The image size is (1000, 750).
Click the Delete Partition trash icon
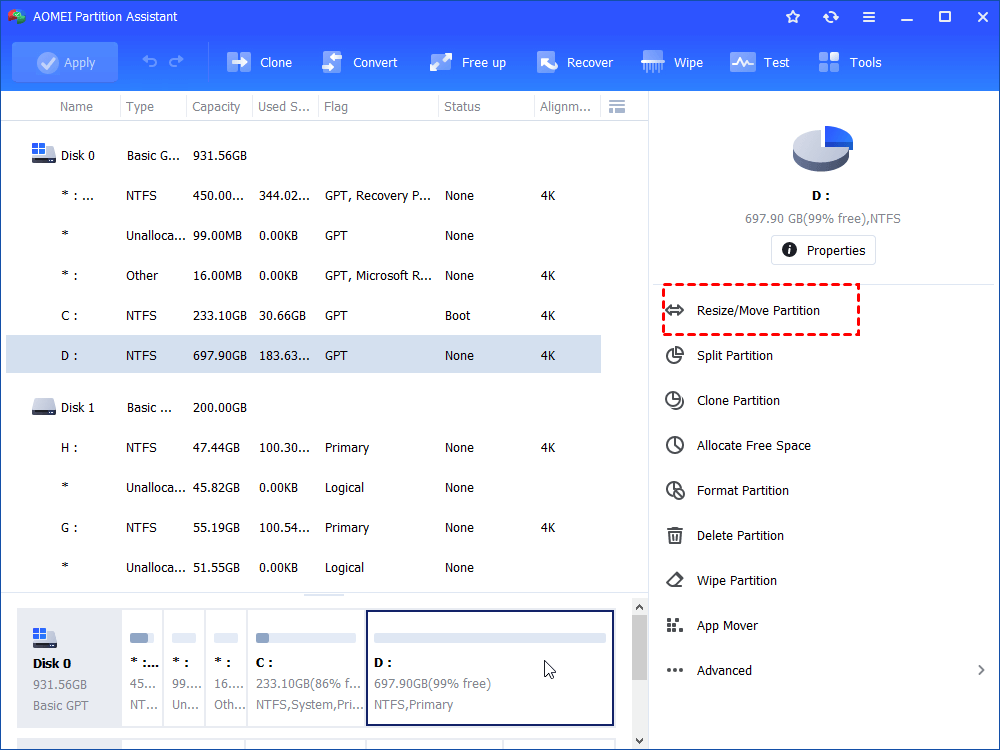pyautogui.click(x=675, y=536)
